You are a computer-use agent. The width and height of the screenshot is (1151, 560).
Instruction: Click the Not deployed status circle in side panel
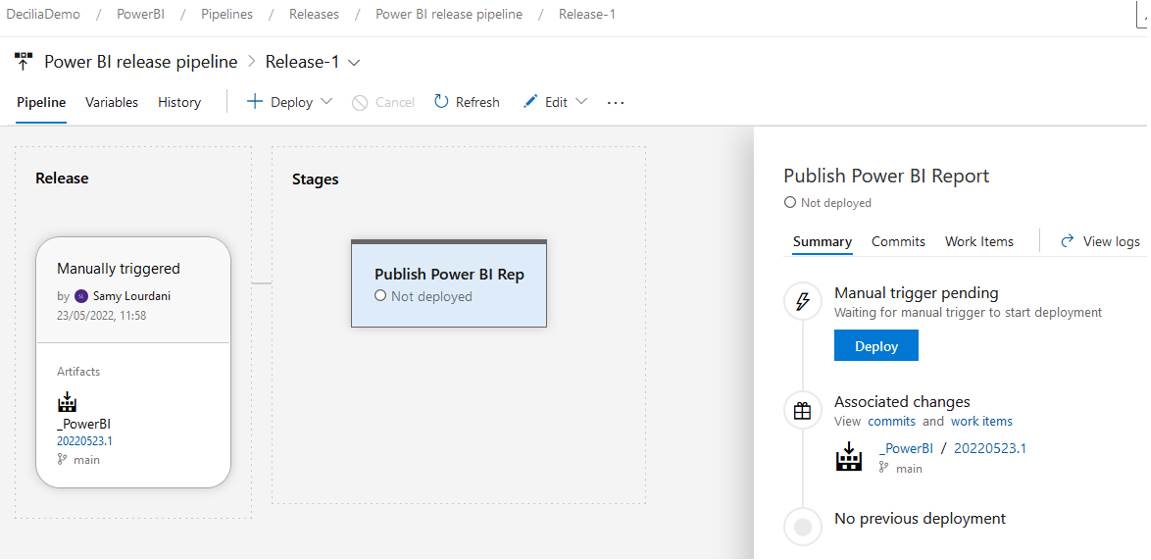click(x=790, y=203)
